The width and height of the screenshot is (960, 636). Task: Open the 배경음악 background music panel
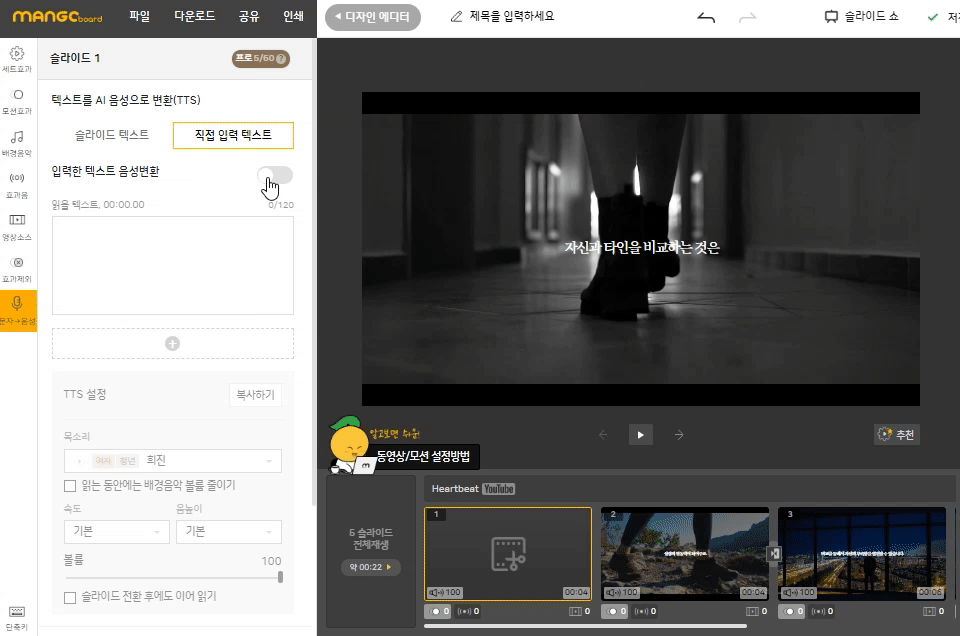[17, 144]
